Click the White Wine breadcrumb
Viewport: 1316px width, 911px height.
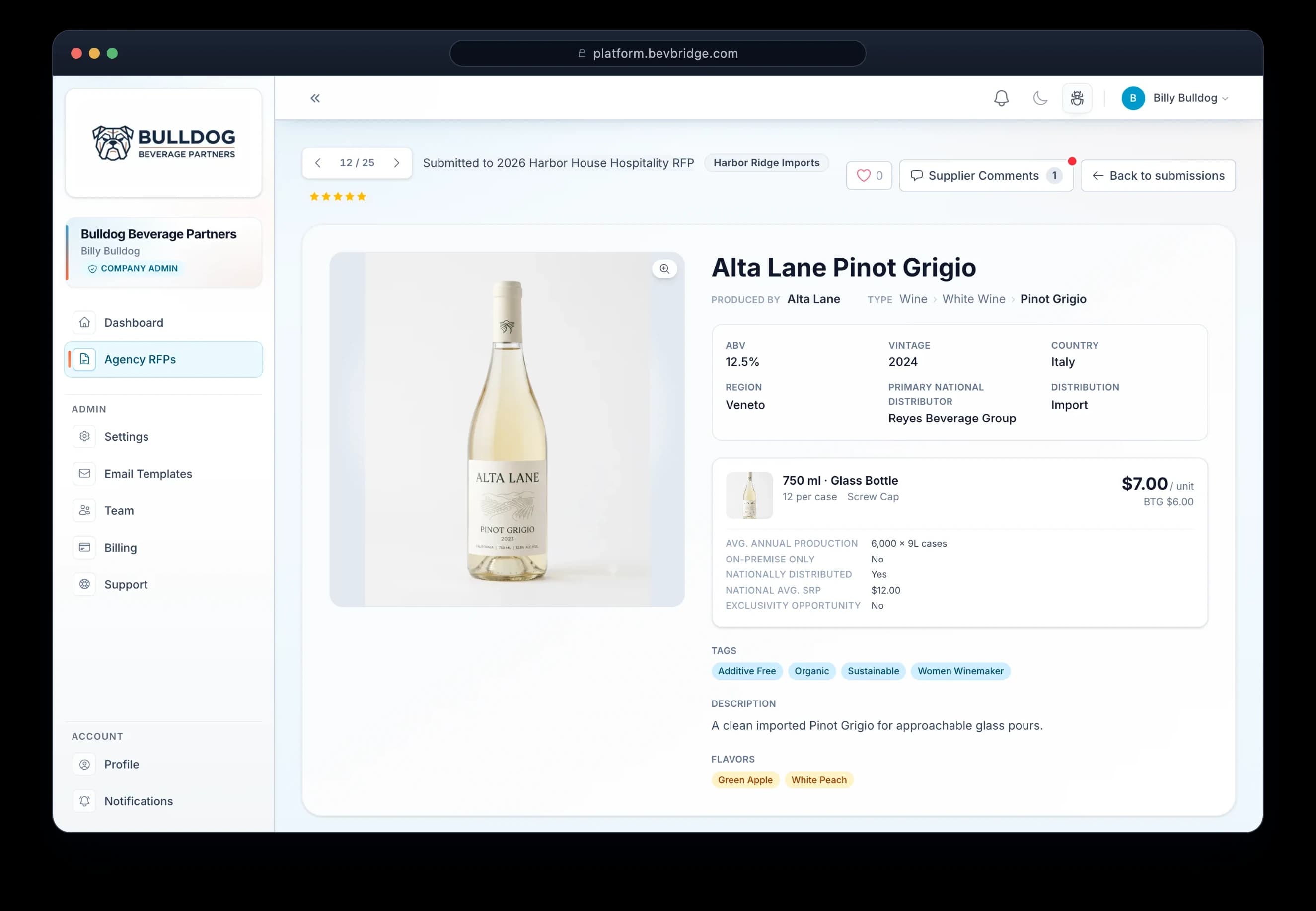(x=973, y=299)
